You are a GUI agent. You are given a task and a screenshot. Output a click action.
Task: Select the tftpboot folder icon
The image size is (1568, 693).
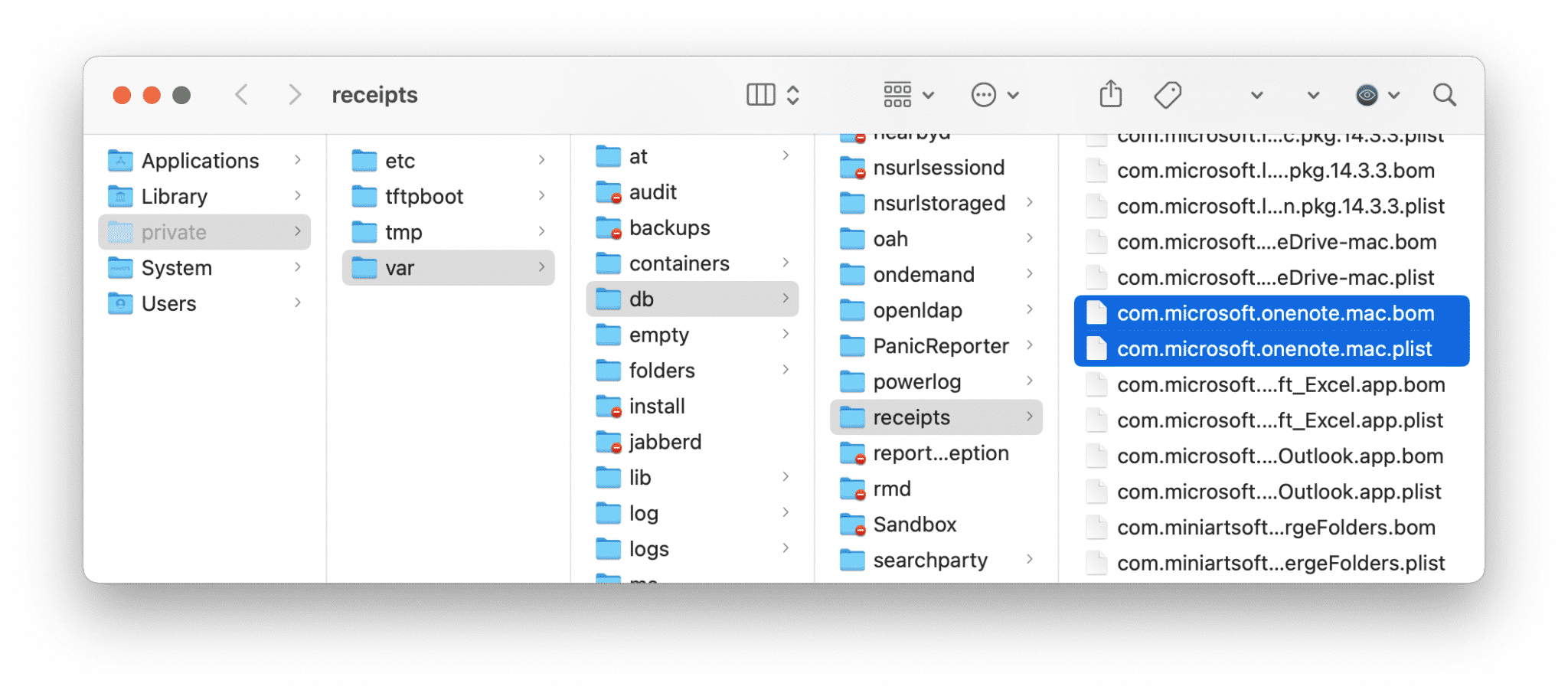pos(364,197)
